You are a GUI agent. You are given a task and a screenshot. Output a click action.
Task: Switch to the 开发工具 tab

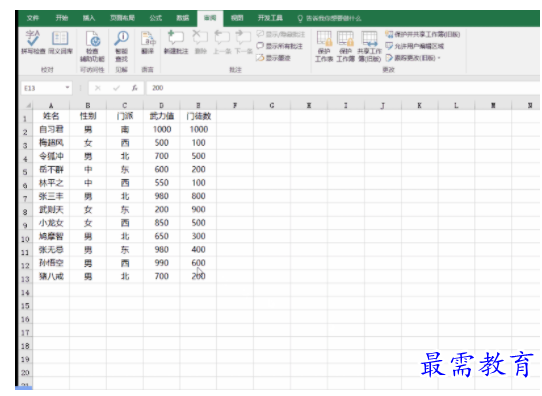coord(270,18)
